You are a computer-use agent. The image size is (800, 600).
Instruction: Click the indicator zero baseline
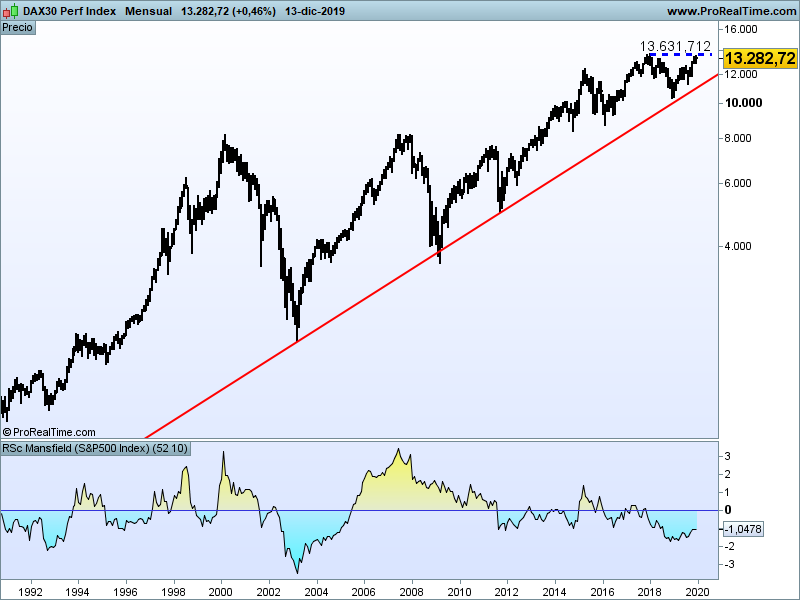350,510
